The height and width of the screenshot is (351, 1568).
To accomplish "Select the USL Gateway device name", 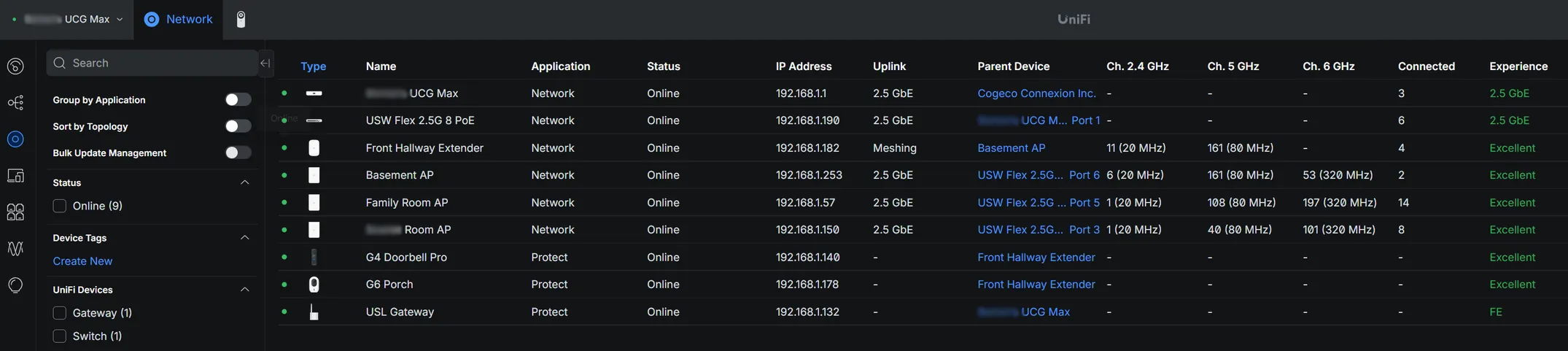I will tap(400, 312).
